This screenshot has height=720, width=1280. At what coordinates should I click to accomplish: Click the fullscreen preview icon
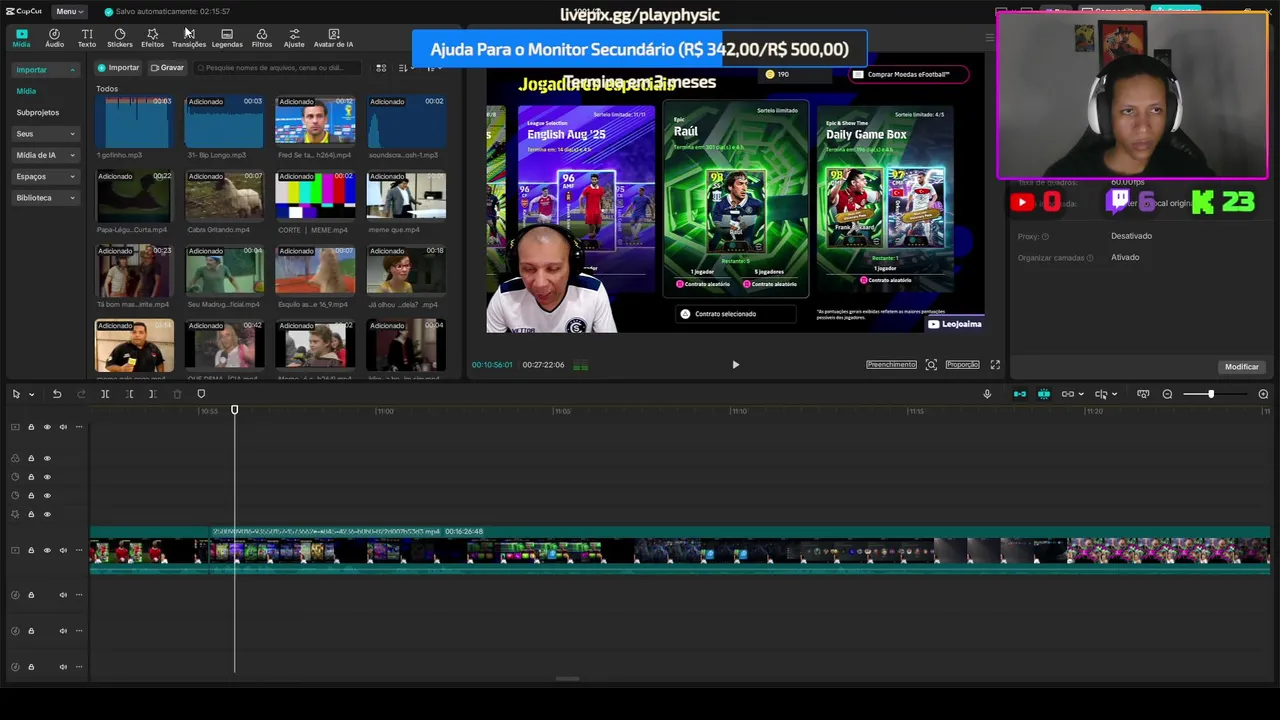point(995,365)
